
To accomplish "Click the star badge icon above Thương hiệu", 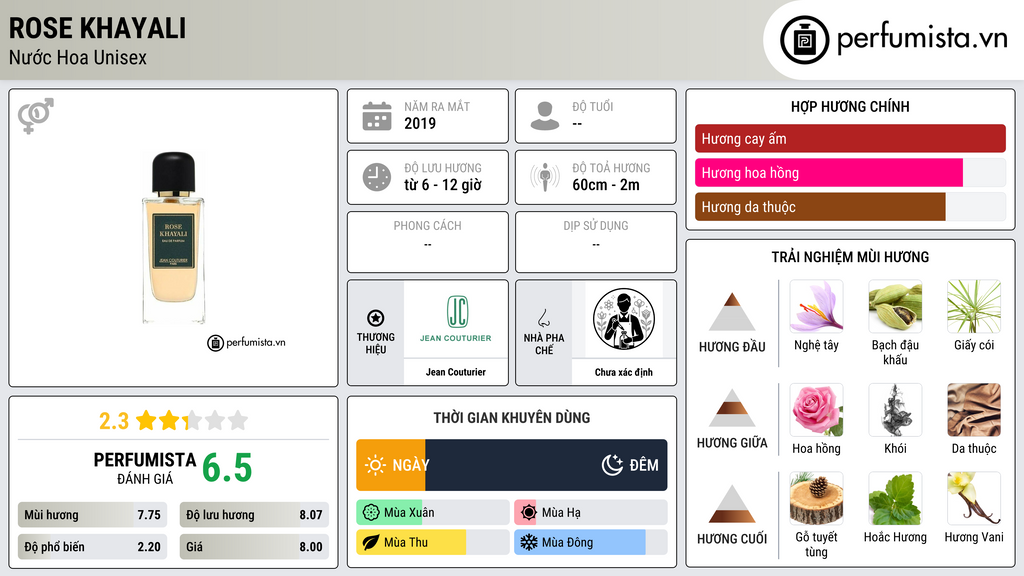I will click(x=376, y=318).
